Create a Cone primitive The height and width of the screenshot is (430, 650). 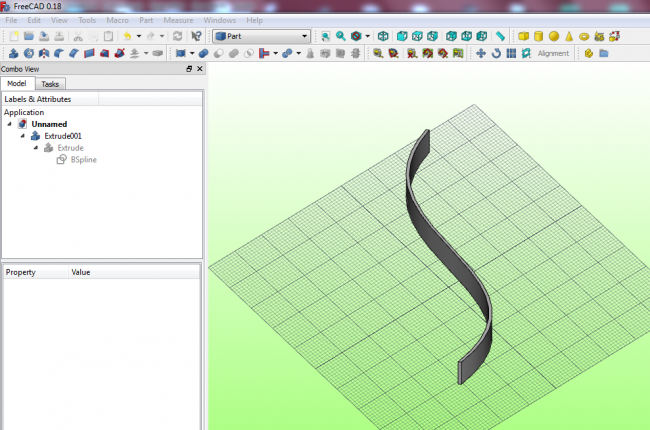point(569,36)
